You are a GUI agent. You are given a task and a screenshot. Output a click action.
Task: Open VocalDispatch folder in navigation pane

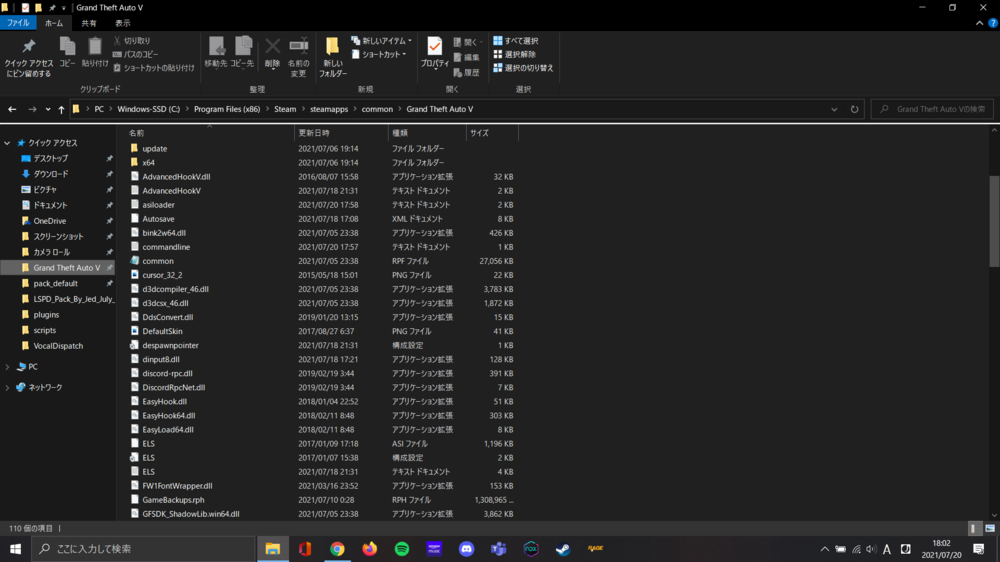tap(58, 346)
